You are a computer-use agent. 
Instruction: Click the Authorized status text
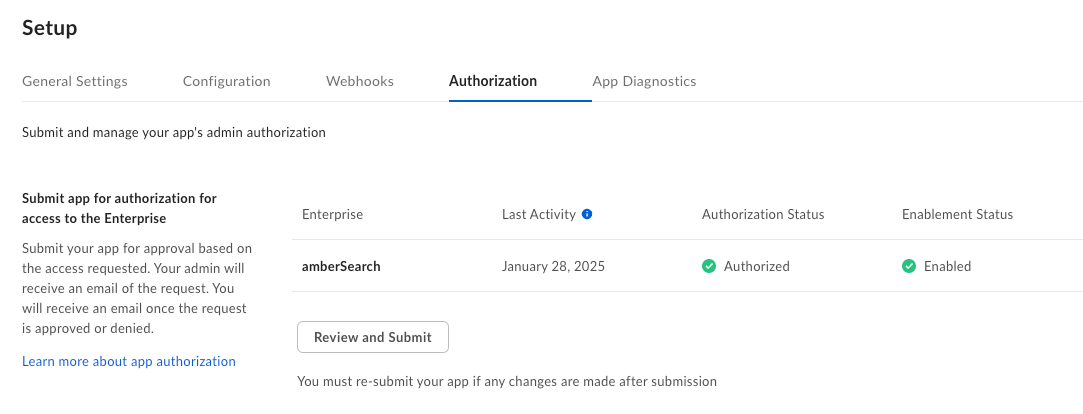coord(756,266)
